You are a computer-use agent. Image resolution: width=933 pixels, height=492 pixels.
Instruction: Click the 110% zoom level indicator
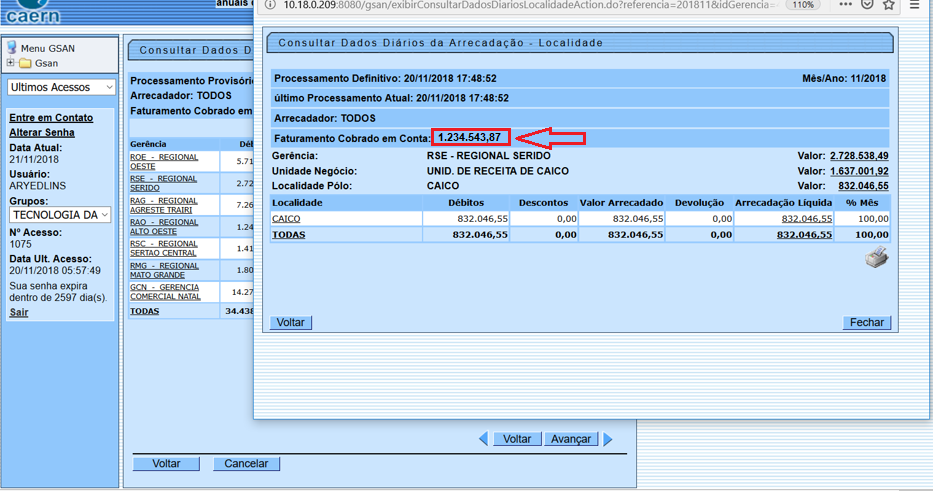(802, 5)
